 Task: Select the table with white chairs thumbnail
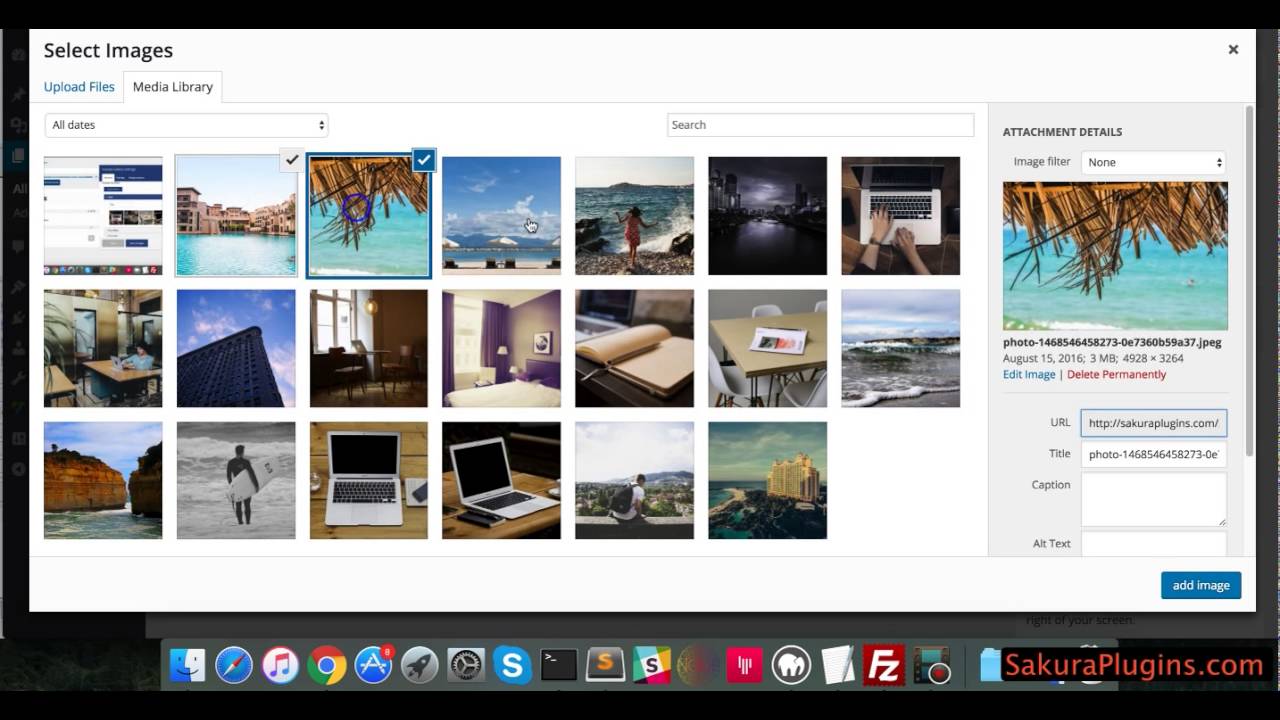[767, 348]
